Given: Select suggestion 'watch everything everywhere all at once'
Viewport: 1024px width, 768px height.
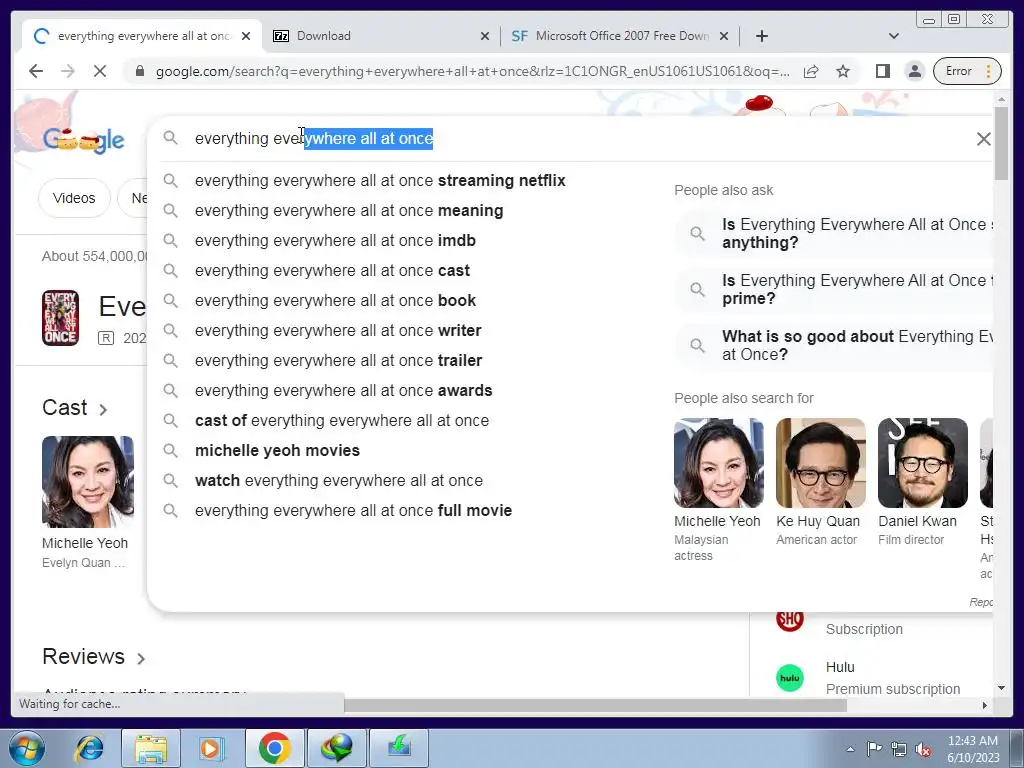Looking at the screenshot, I should pos(338,481).
